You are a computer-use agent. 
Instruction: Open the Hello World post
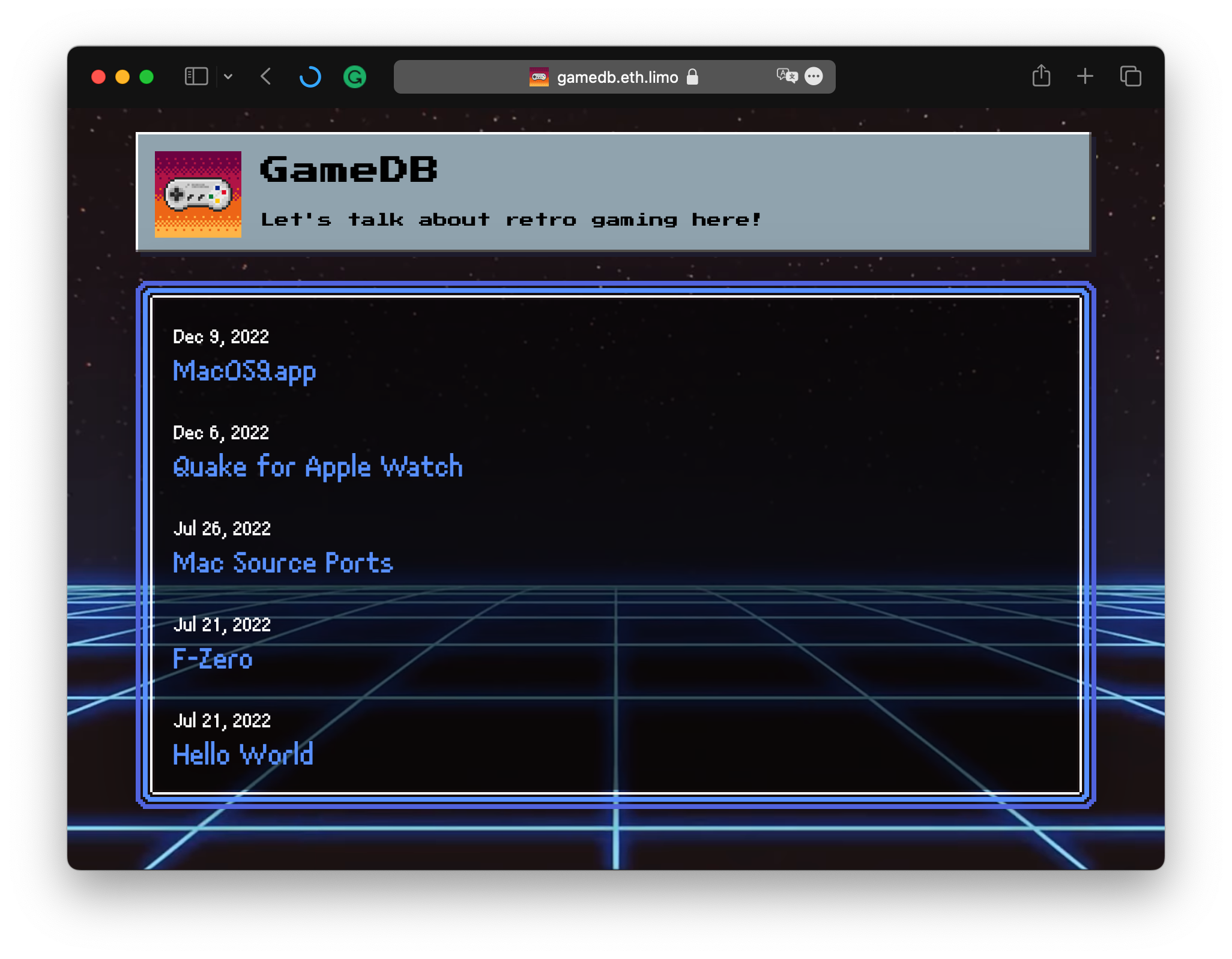tap(243, 754)
